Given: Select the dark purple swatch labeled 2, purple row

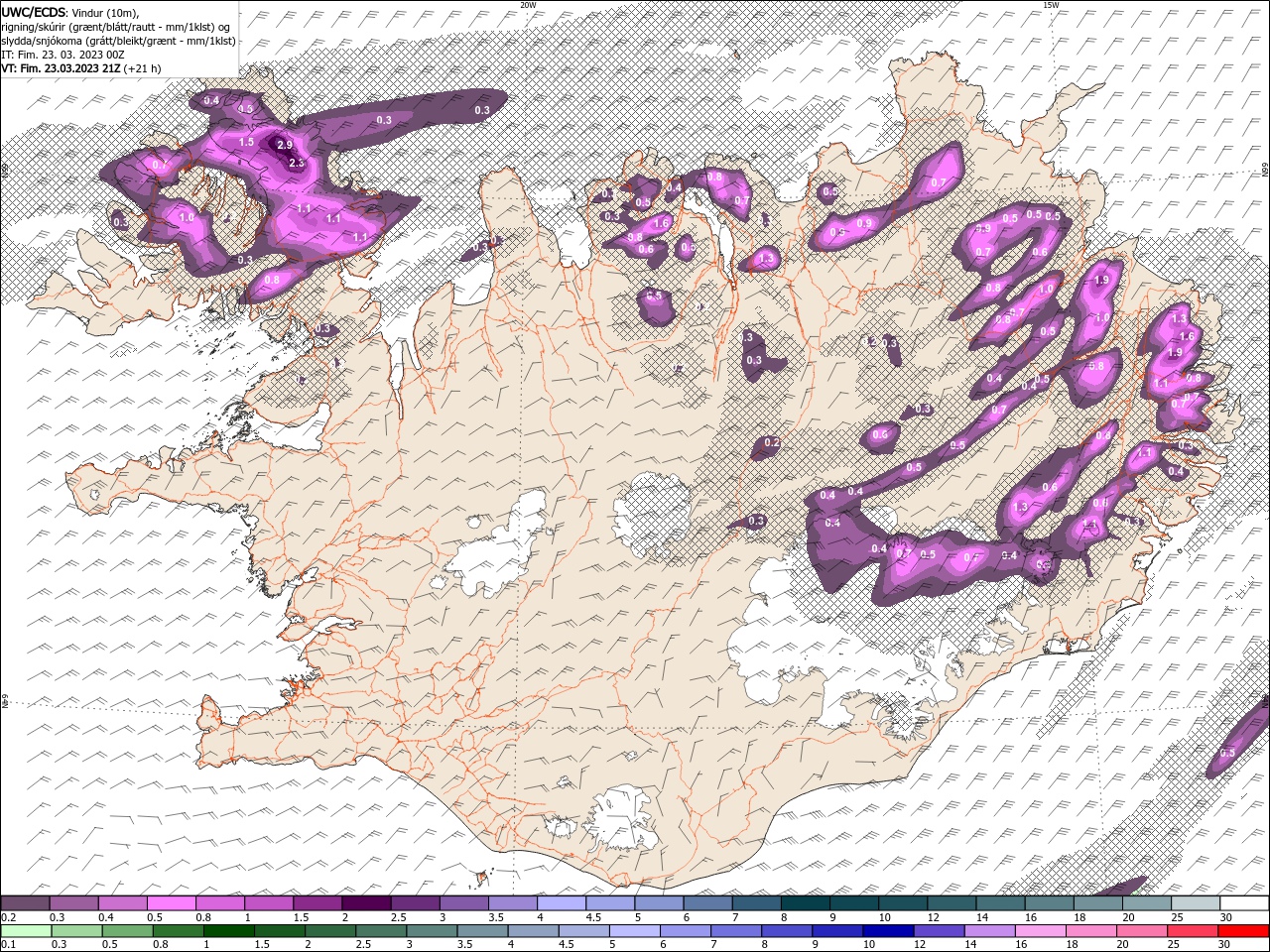Looking at the screenshot, I should click(365, 903).
